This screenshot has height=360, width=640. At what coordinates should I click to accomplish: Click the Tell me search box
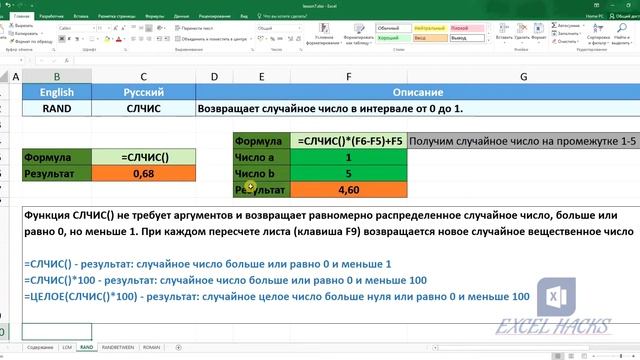[x=282, y=16]
